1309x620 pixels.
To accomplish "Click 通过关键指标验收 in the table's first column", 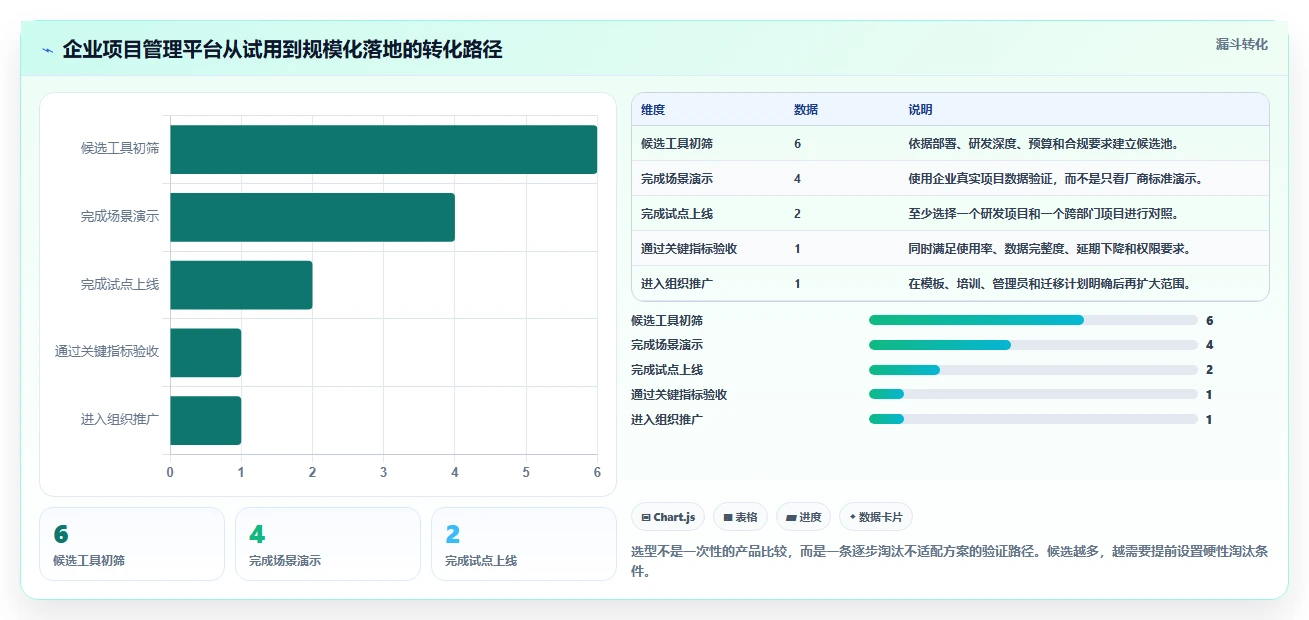I will 689,249.
